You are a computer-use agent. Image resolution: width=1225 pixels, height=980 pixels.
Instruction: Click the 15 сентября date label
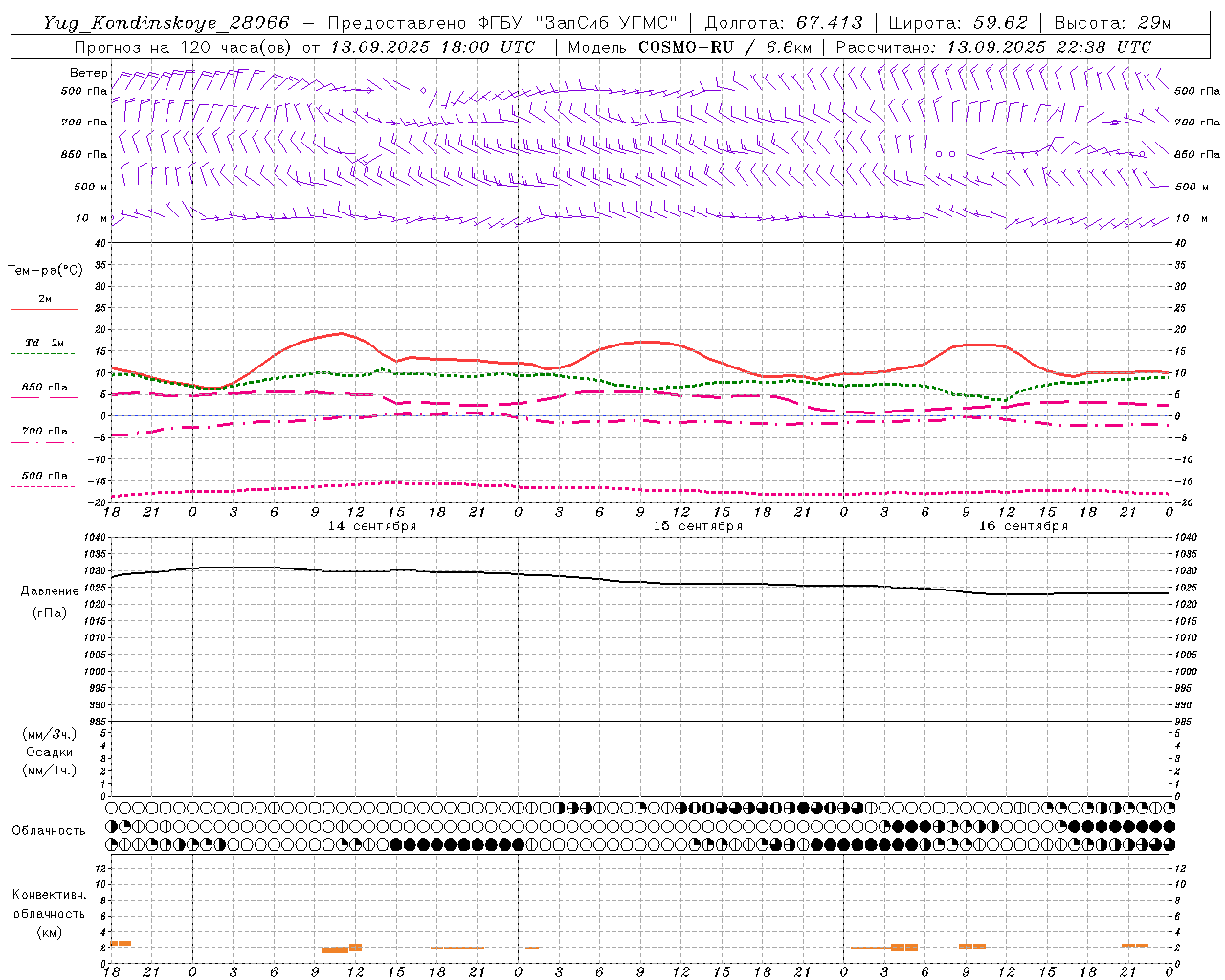[x=698, y=525]
